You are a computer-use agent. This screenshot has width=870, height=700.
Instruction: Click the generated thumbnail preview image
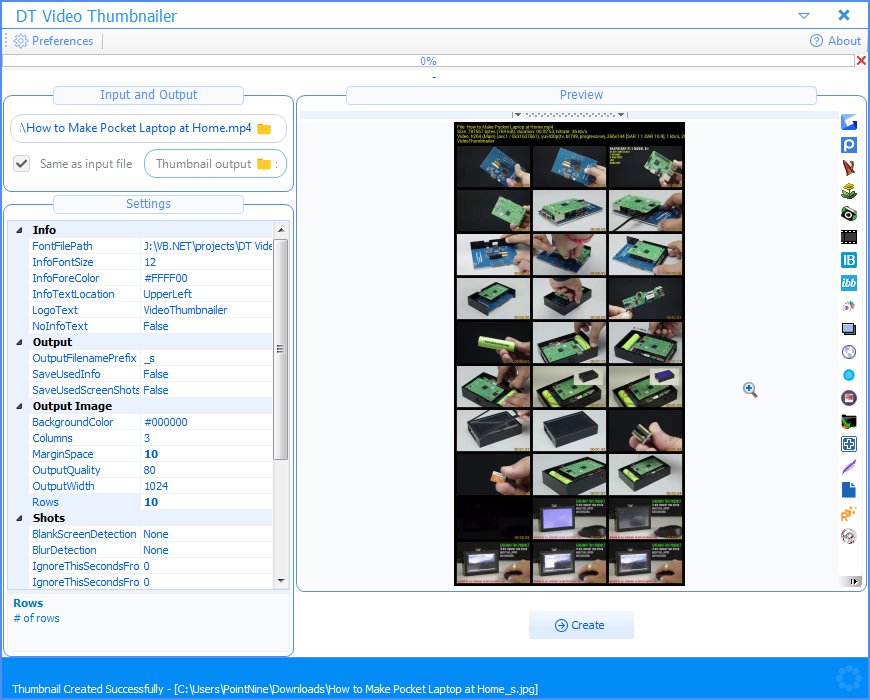[569, 353]
